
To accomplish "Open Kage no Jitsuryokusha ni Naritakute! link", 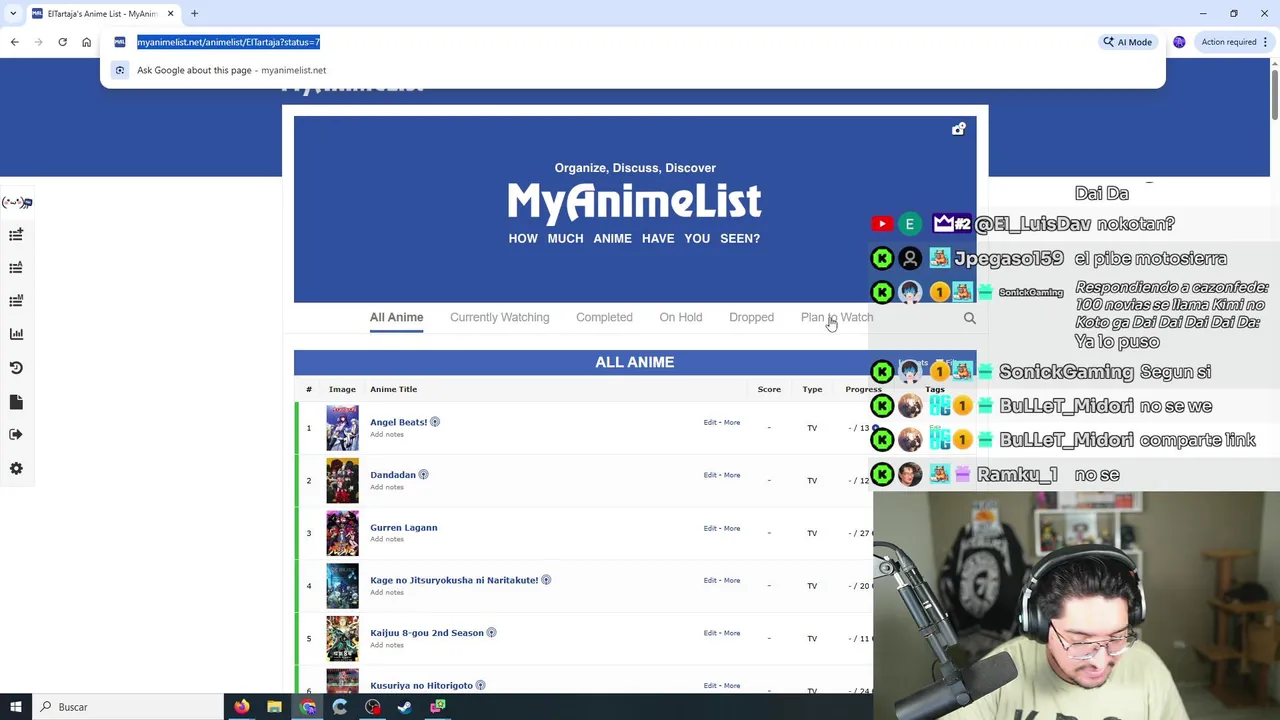I will [454, 580].
